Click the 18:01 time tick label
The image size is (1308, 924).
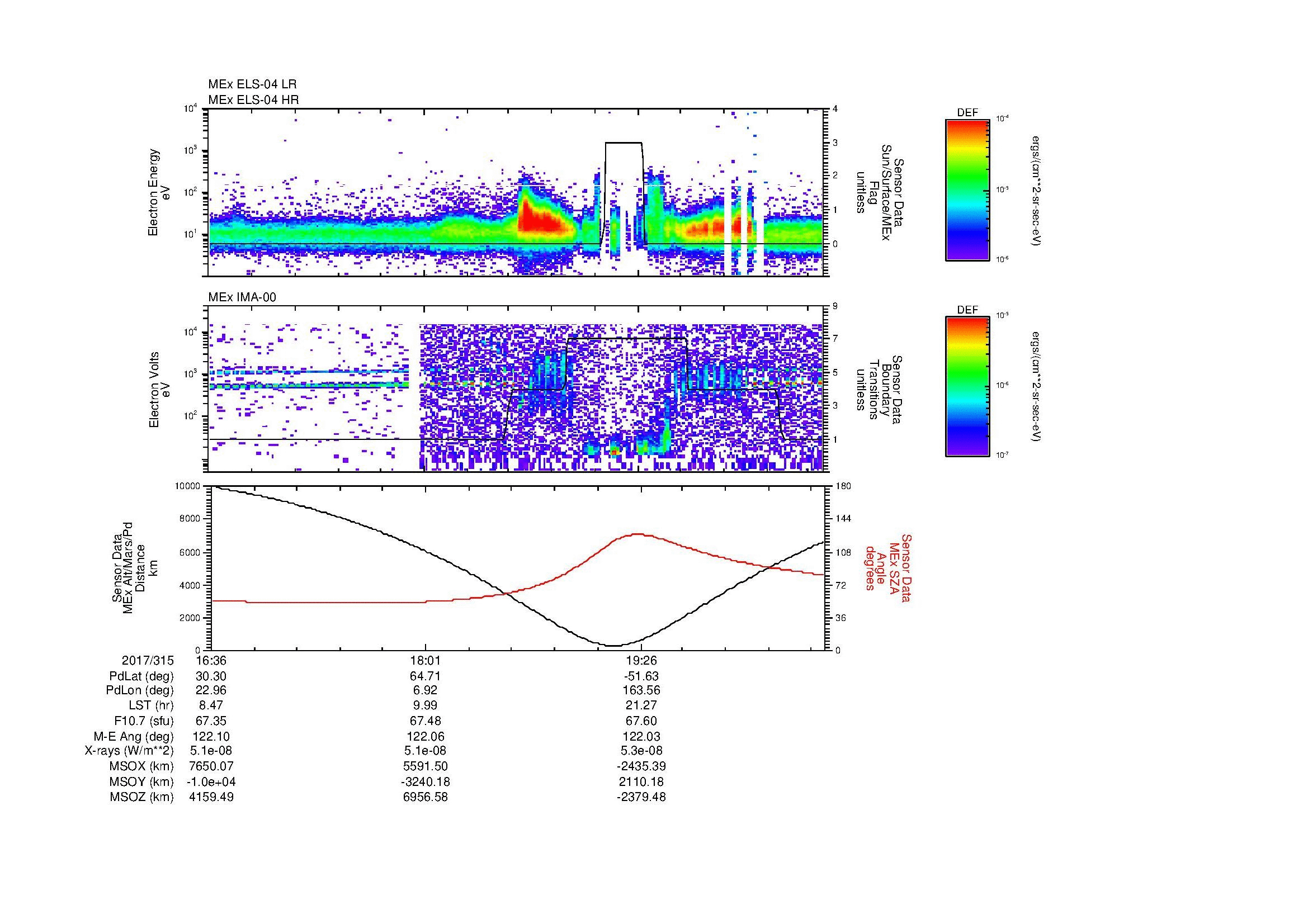(426, 661)
